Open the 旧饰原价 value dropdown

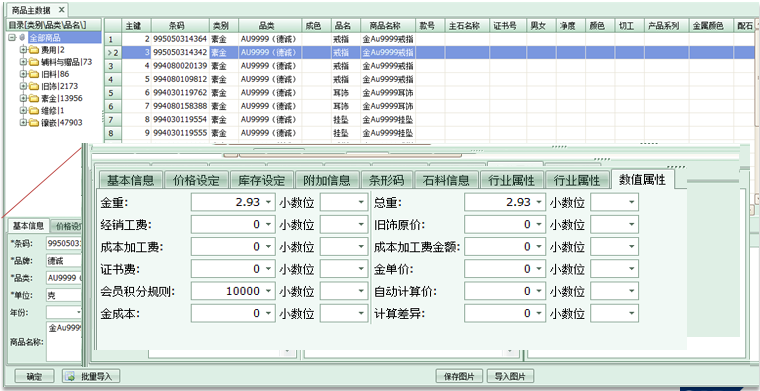539,225
